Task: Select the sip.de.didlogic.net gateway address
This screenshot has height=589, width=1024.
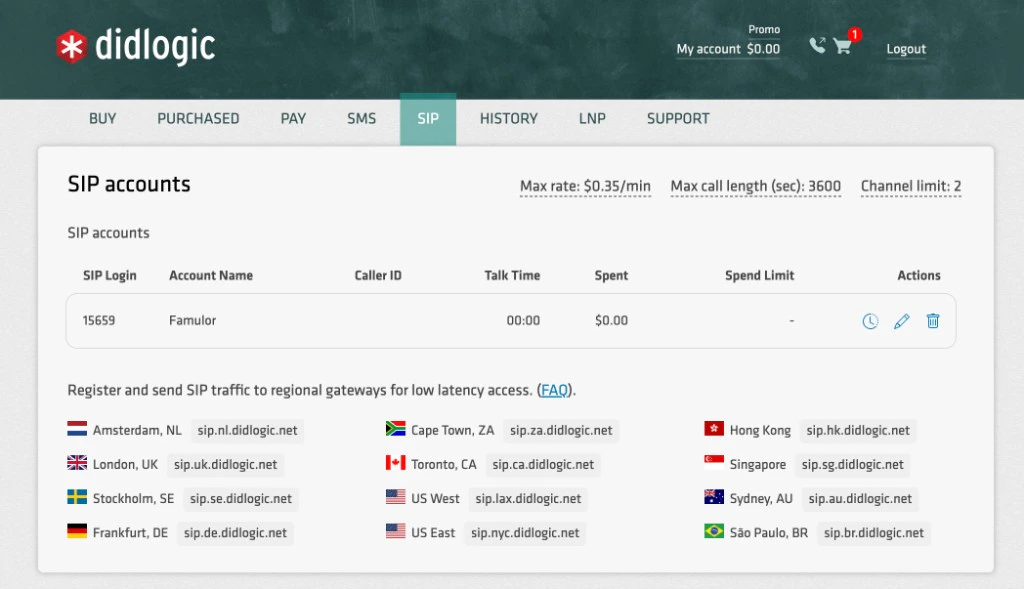Action: coord(235,532)
